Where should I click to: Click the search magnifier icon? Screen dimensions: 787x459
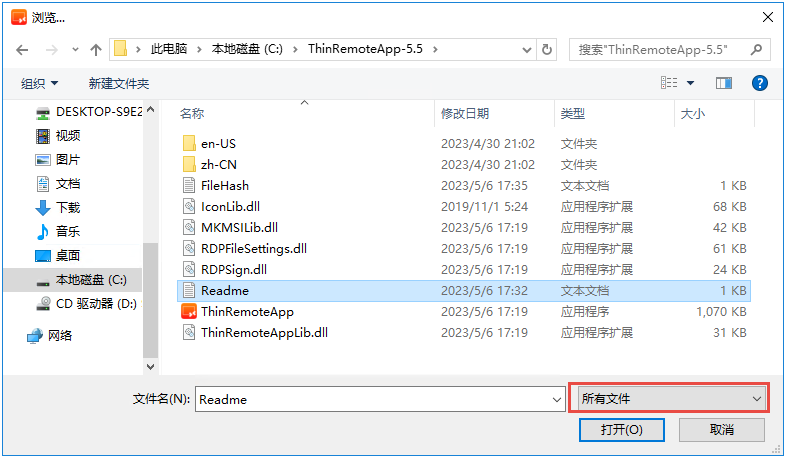click(756, 50)
